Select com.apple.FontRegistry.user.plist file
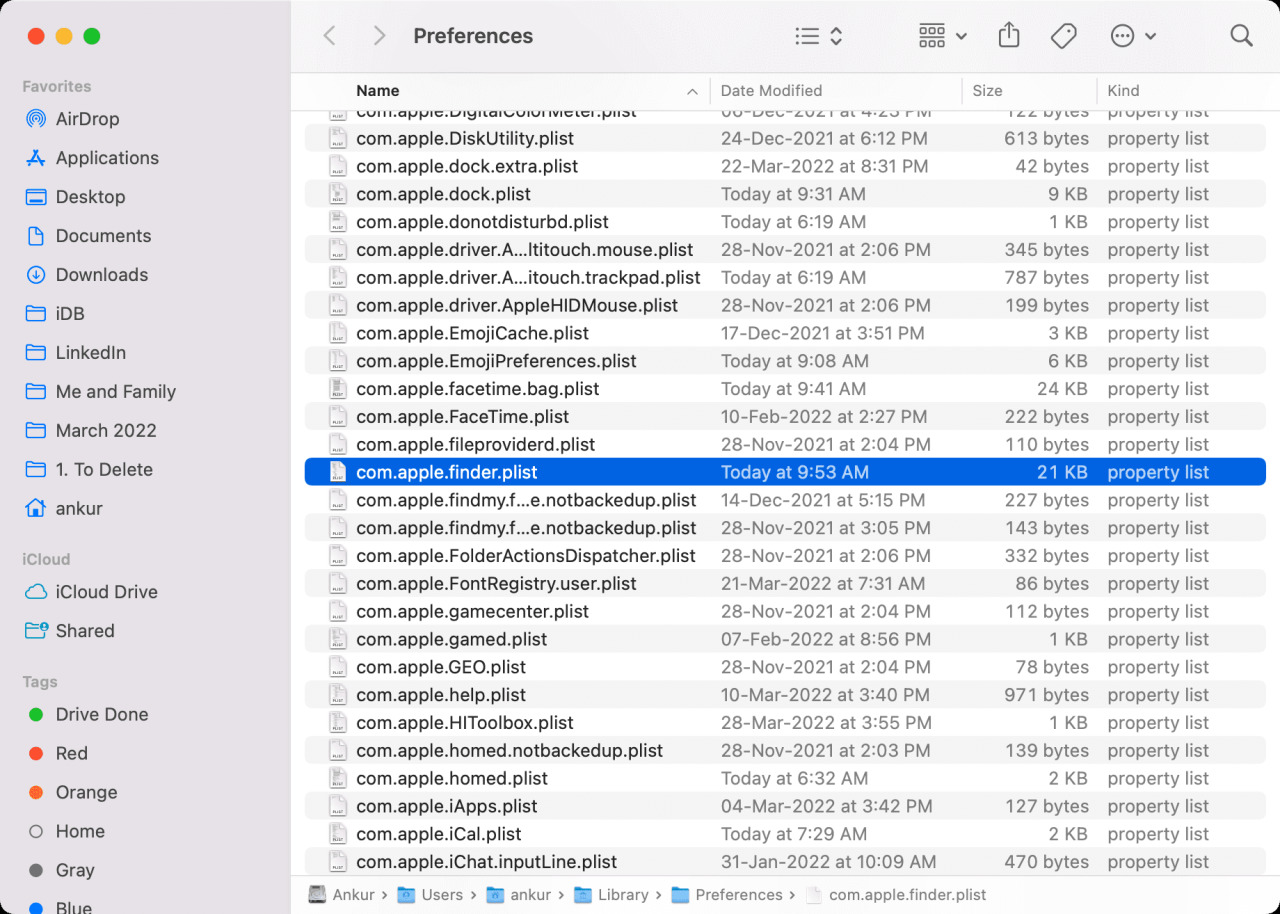This screenshot has height=914, width=1280. (785, 584)
